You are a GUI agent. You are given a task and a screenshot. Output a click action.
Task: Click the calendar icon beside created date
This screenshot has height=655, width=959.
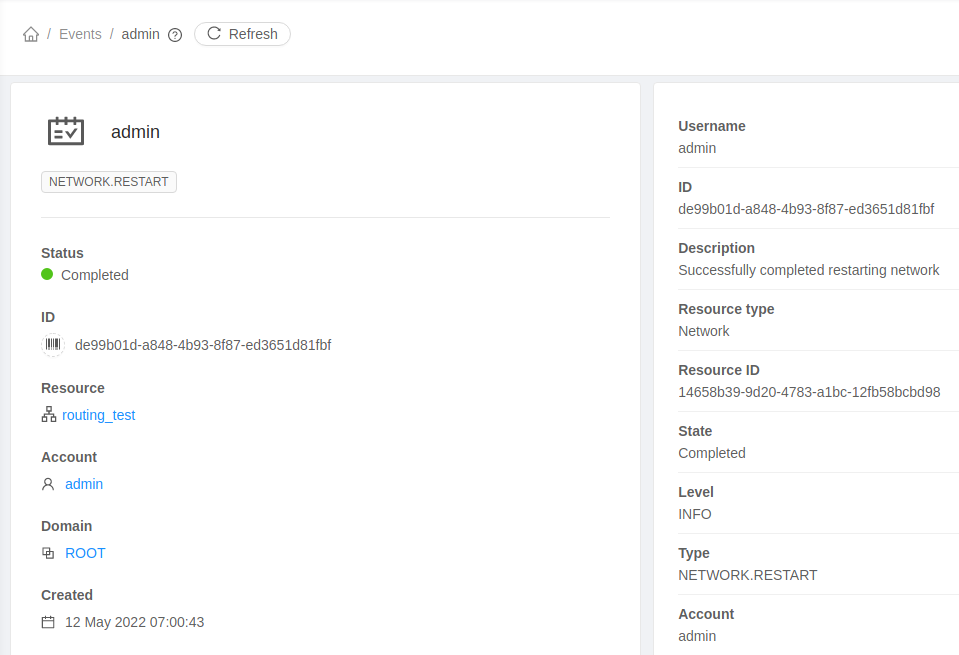pos(48,622)
